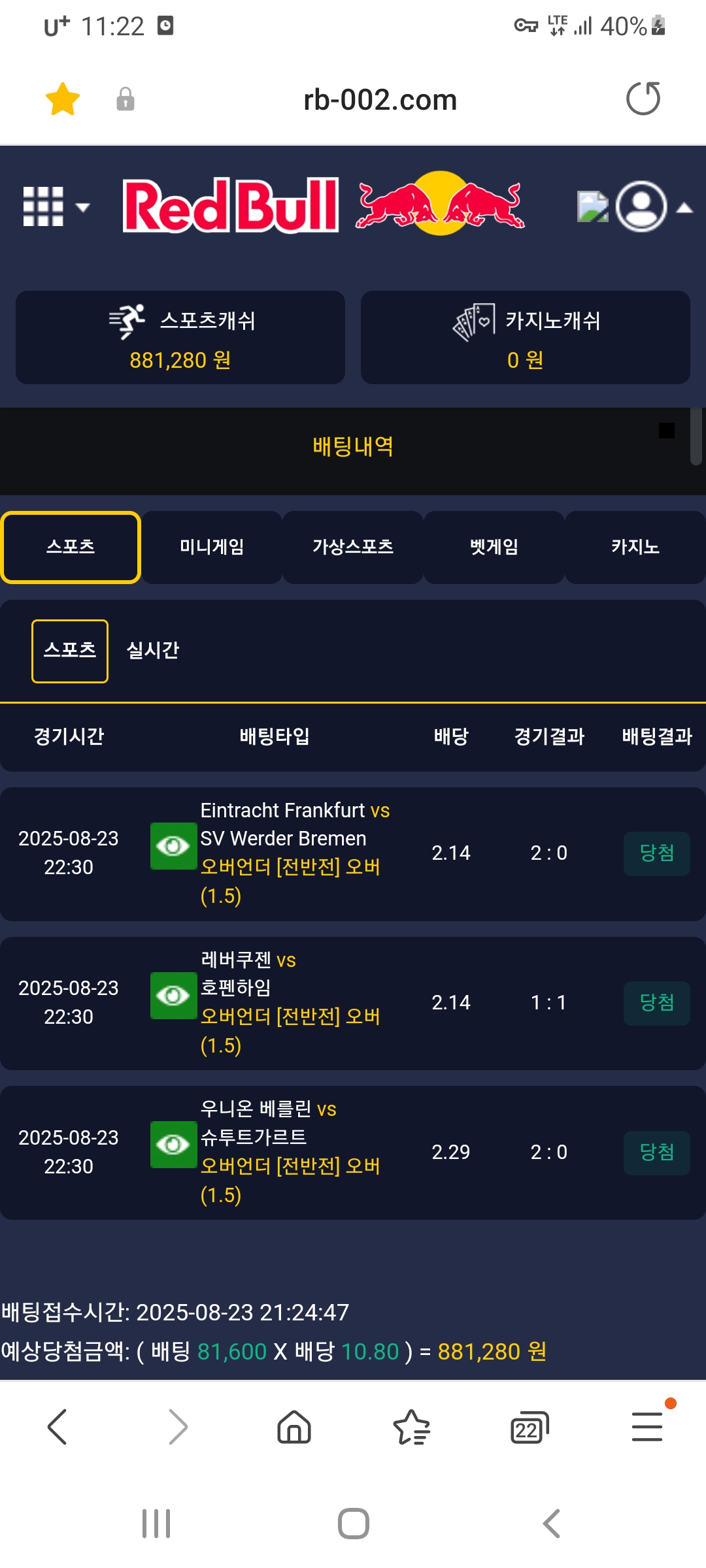The width and height of the screenshot is (706, 1568).
Task: Toggle eye icon for 우니온 베를린 match
Action: tap(173, 1145)
